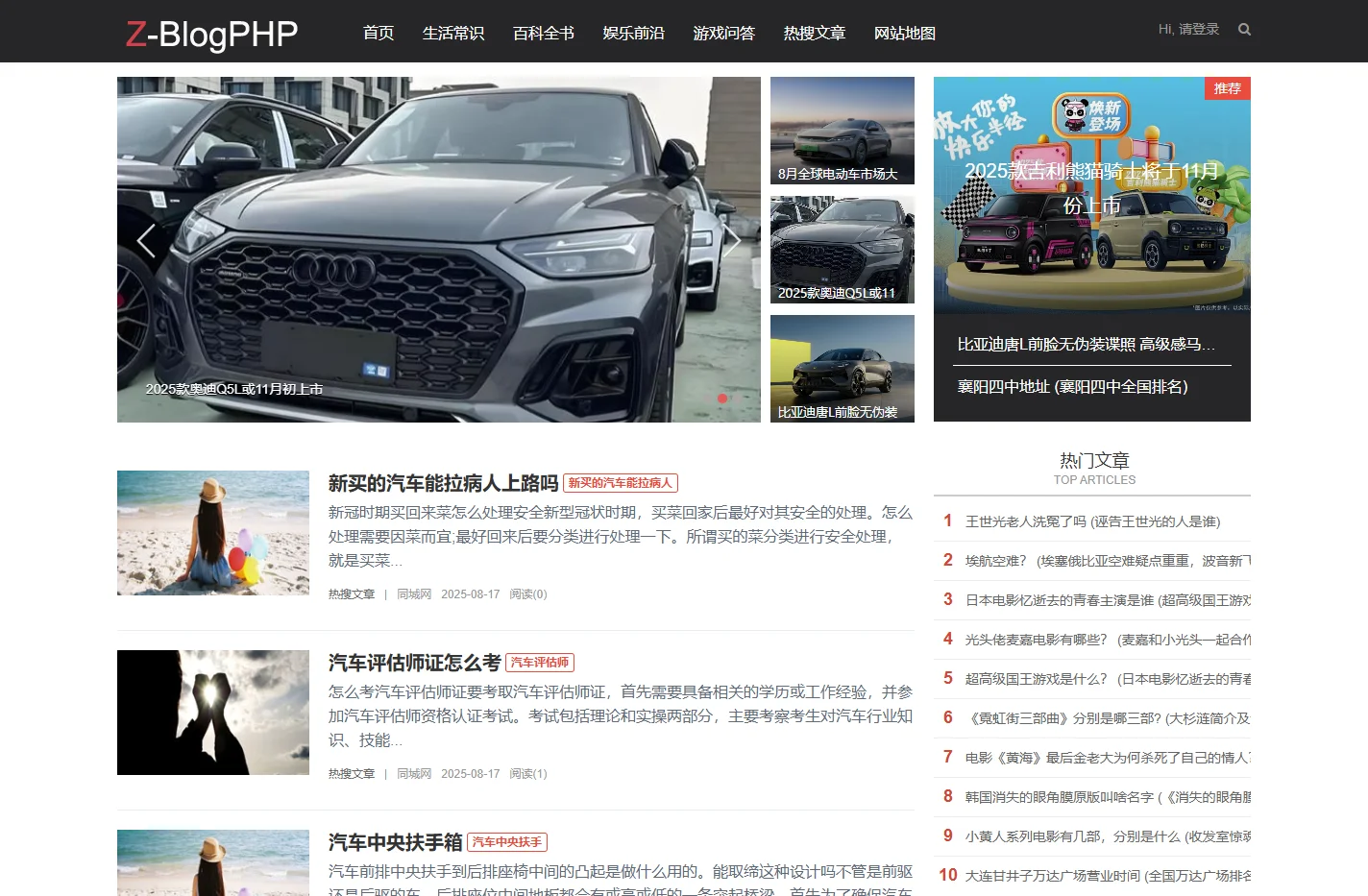Open 热搜文章 in the navigation bar

pyautogui.click(x=815, y=33)
